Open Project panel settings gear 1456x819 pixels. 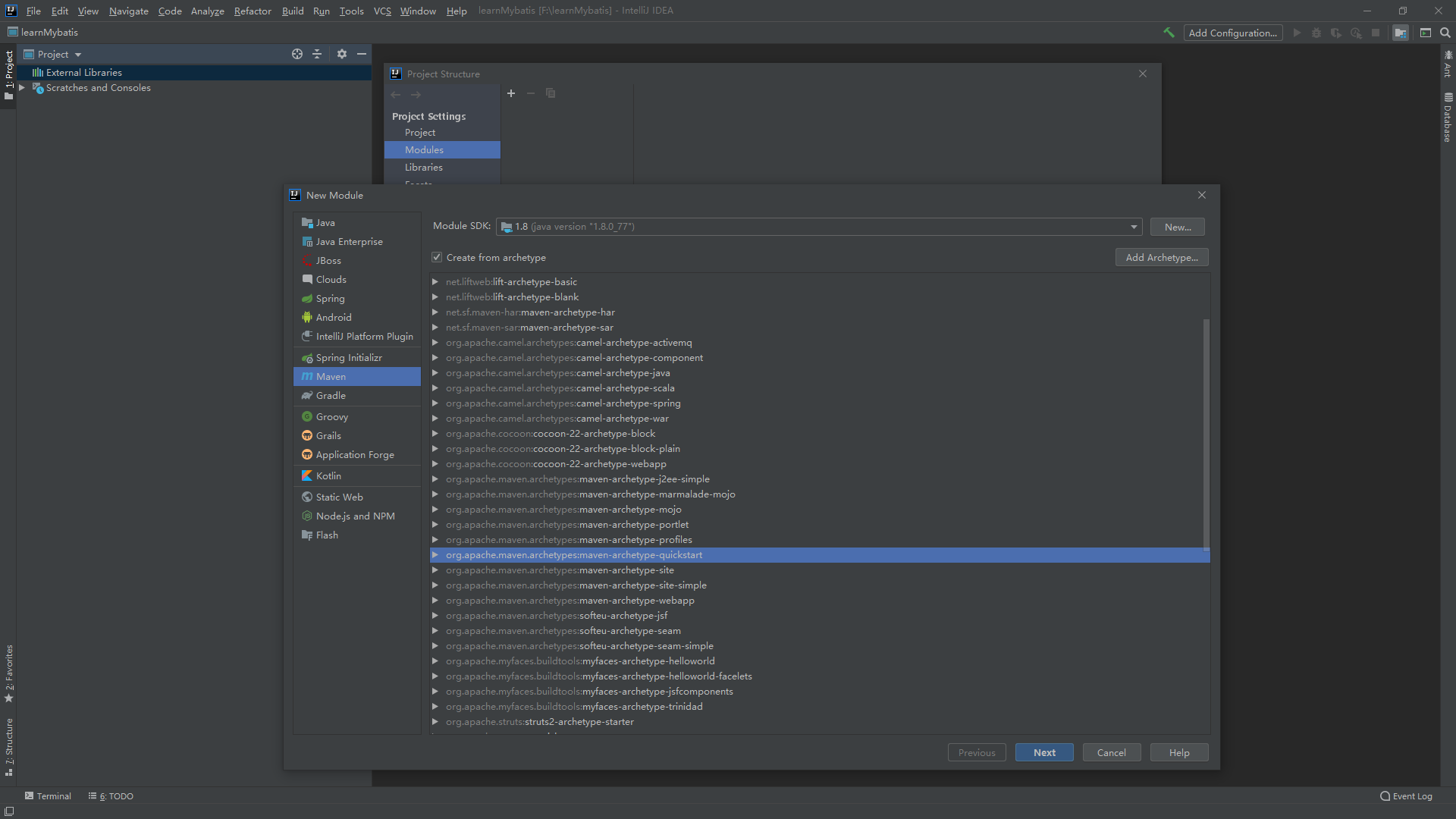(x=342, y=54)
